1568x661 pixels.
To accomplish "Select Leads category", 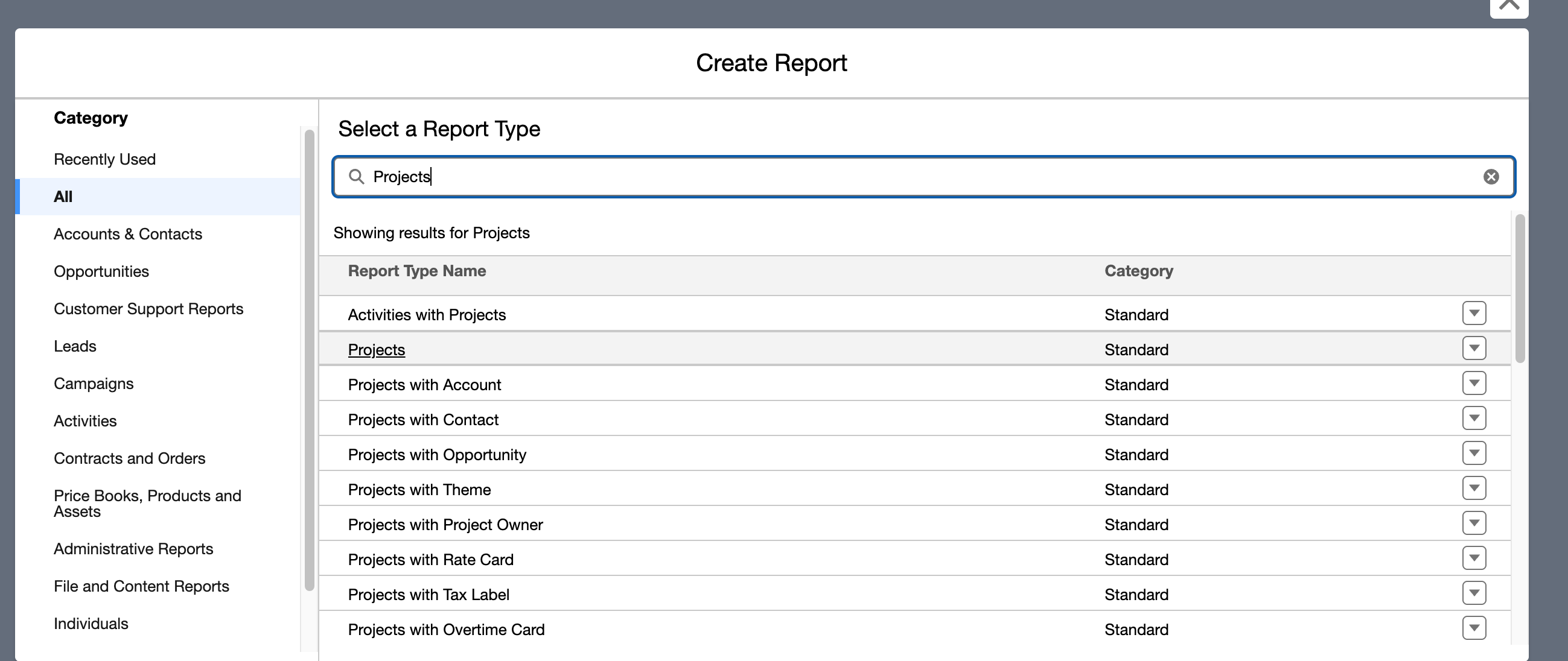I will point(75,346).
